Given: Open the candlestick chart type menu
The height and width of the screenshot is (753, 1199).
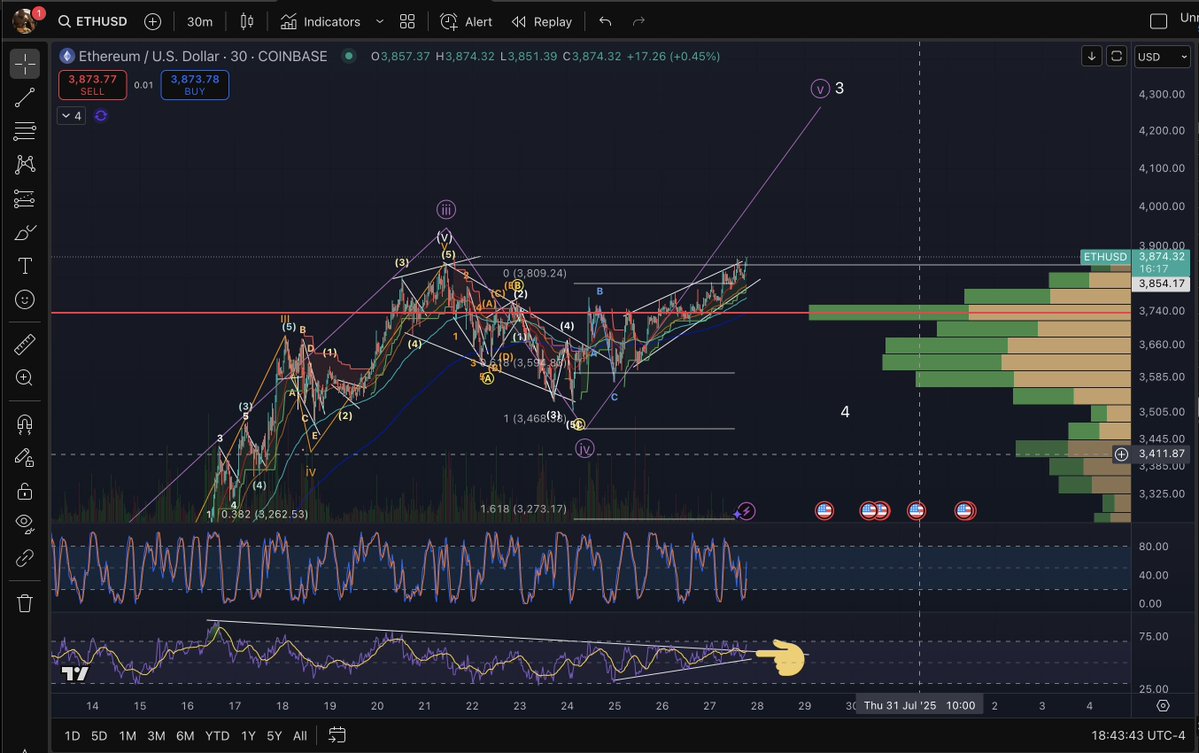Looking at the screenshot, I should coord(247,21).
